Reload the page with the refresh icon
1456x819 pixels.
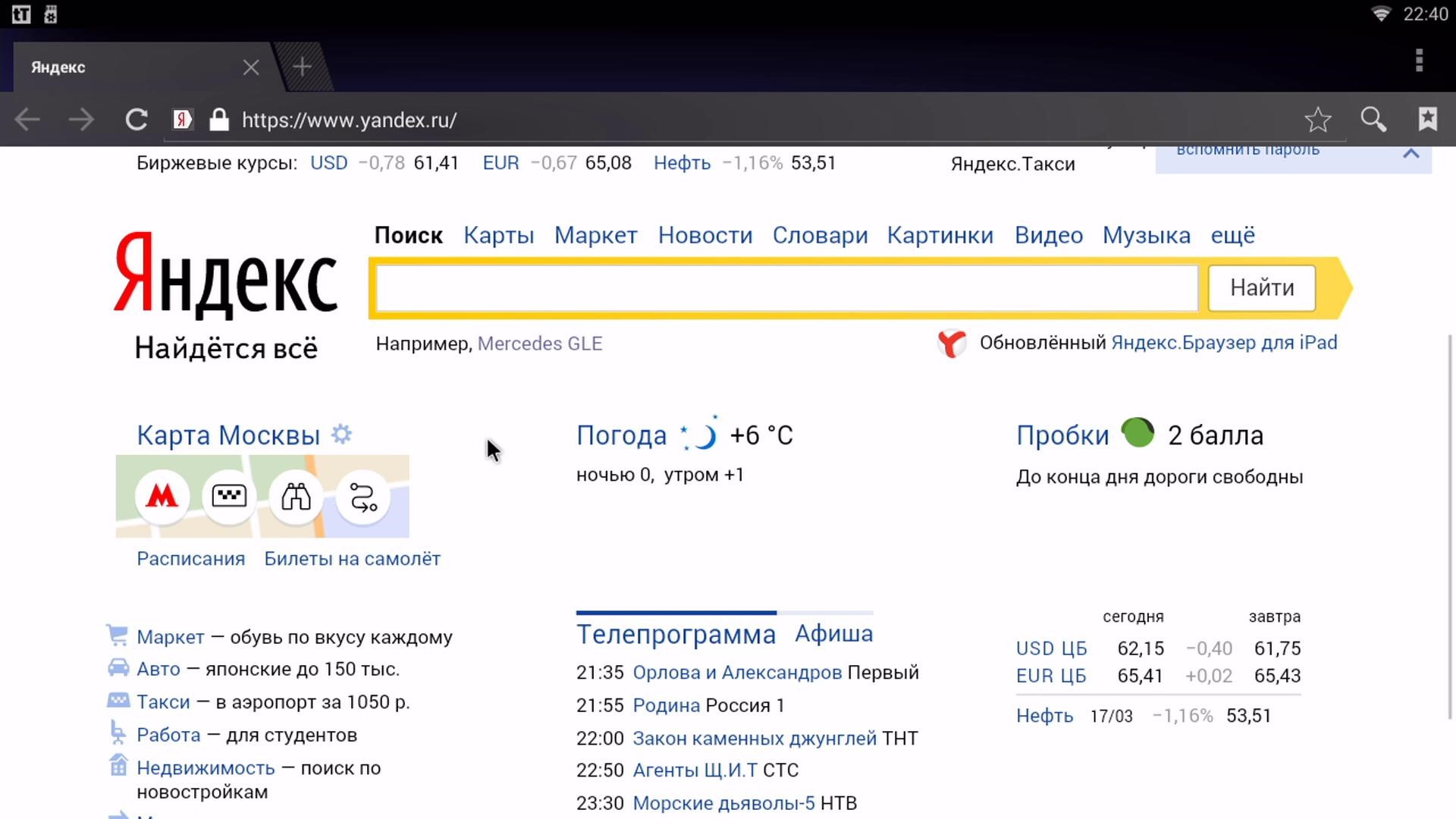click(x=136, y=120)
